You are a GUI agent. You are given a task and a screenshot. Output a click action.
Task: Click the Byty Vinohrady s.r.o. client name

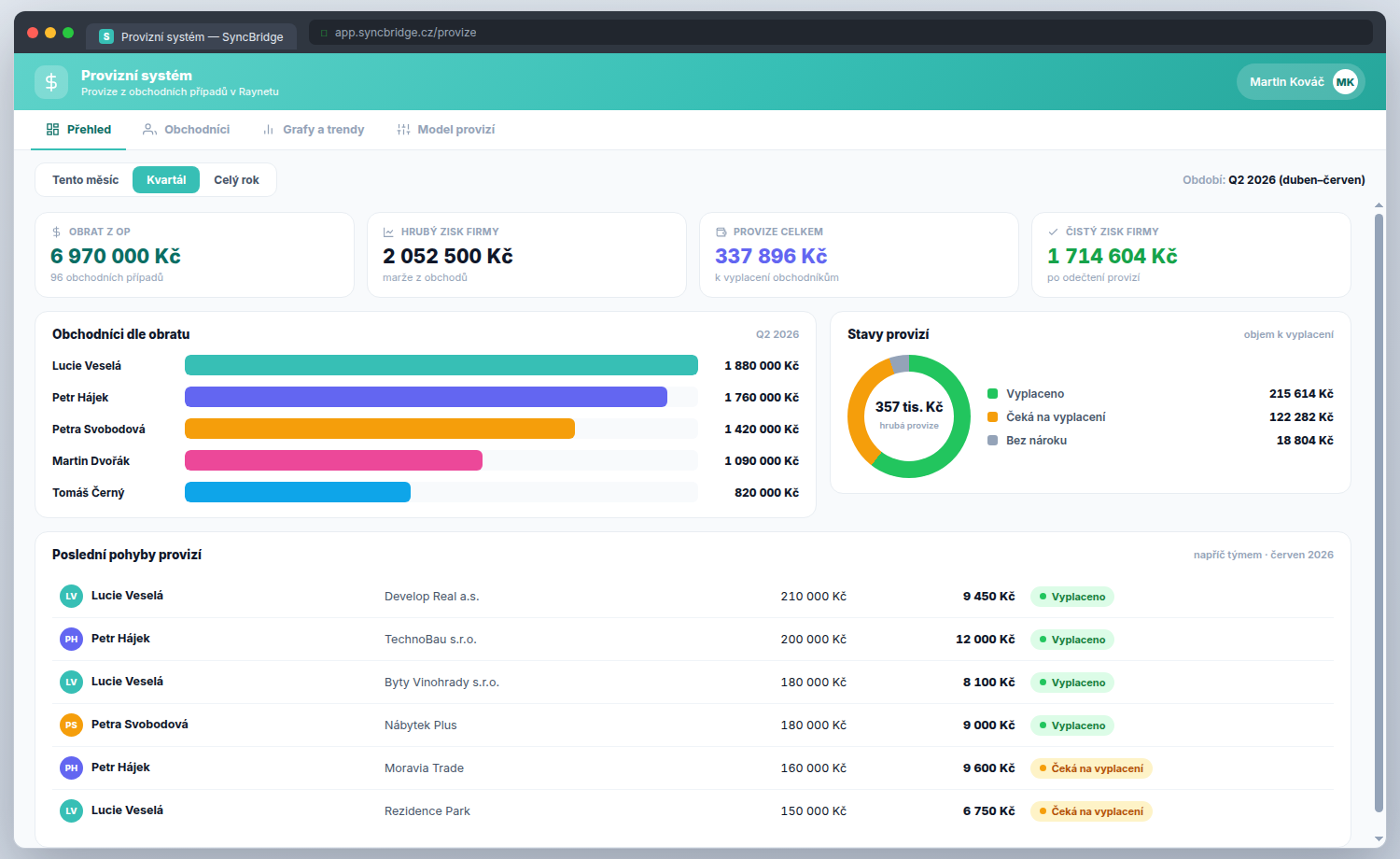pyautogui.click(x=441, y=683)
